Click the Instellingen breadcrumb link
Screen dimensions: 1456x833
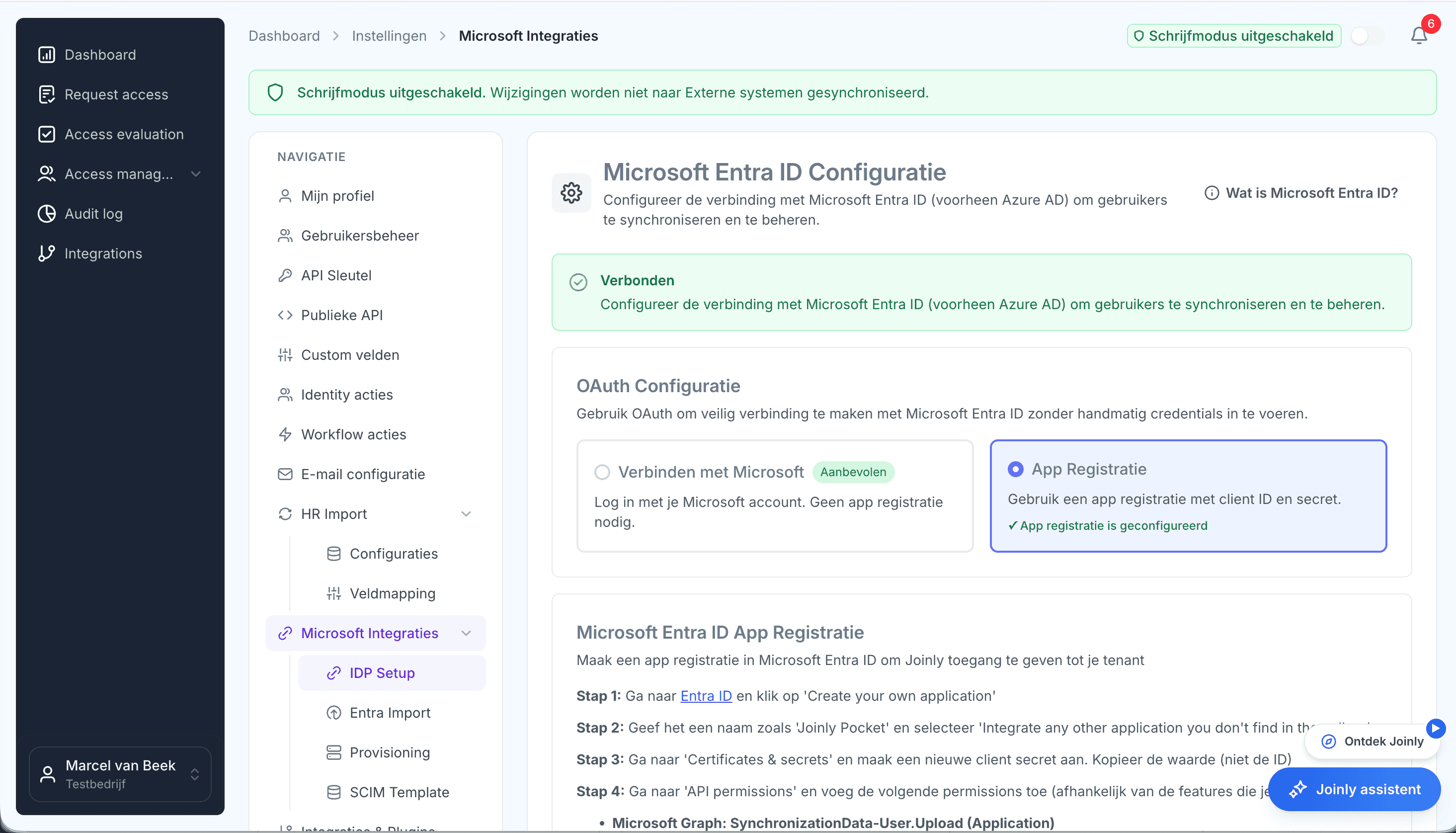390,36
